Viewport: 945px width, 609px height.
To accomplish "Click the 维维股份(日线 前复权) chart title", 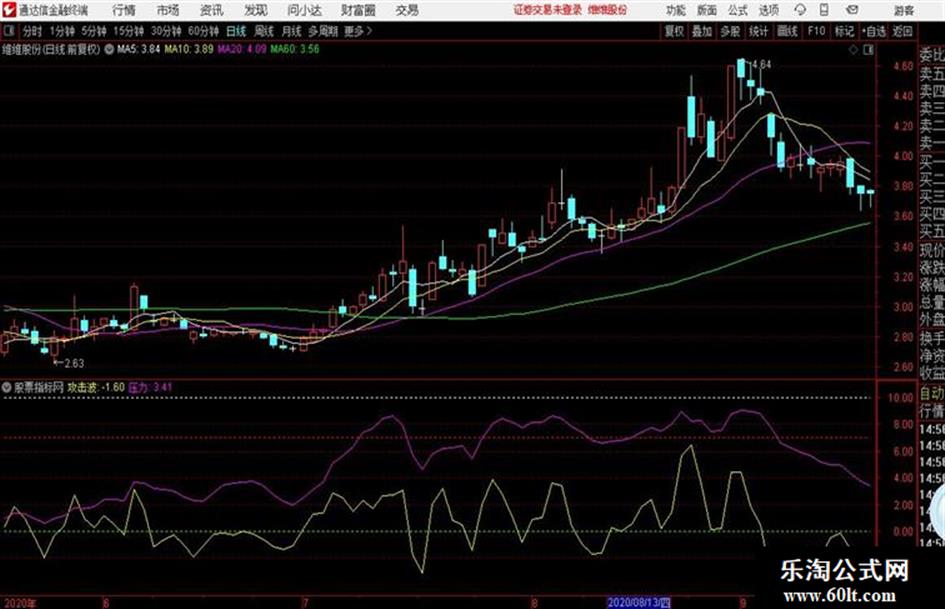I will (51, 49).
